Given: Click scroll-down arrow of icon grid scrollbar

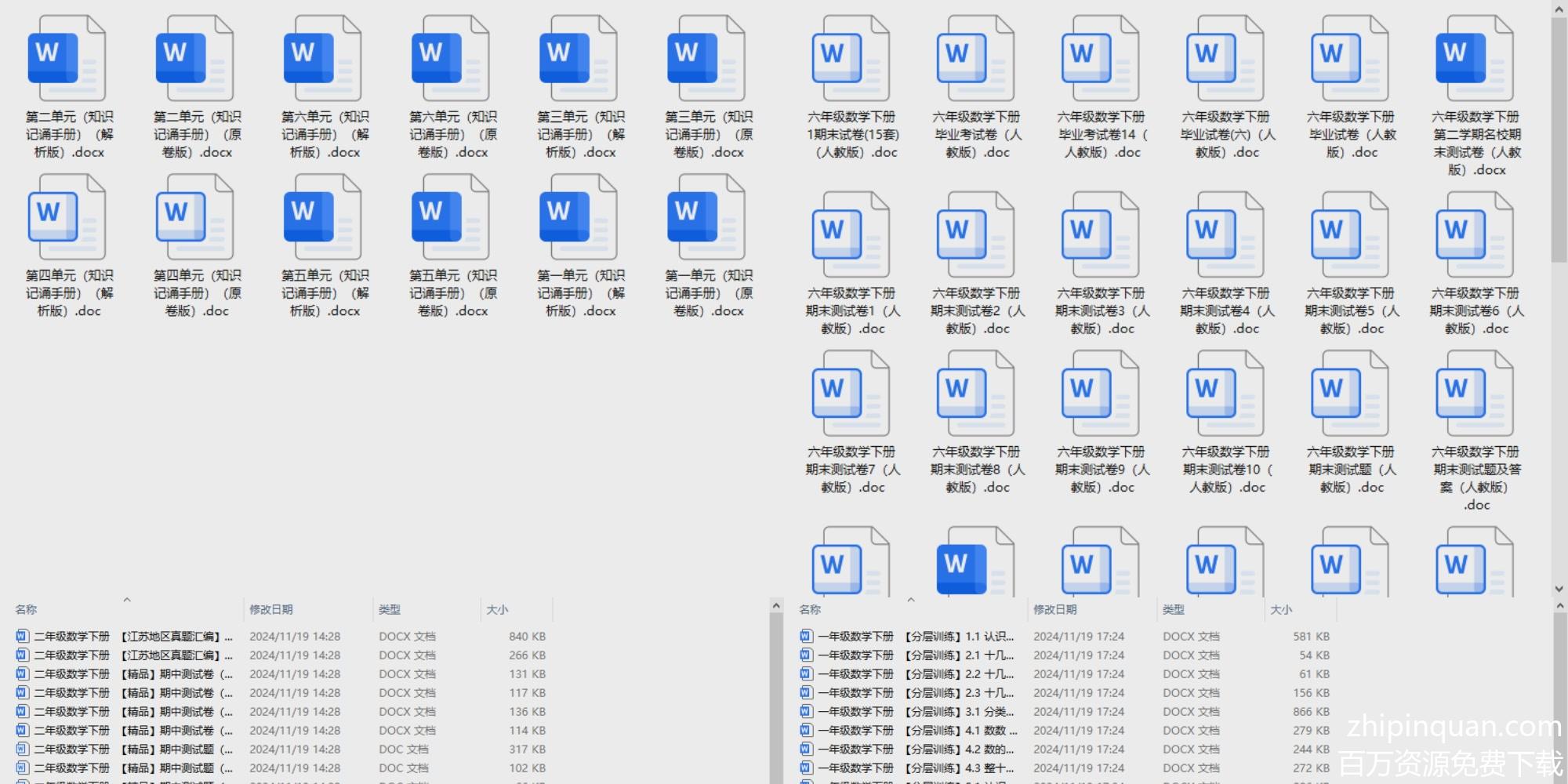Looking at the screenshot, I should tap(1559, 589).
